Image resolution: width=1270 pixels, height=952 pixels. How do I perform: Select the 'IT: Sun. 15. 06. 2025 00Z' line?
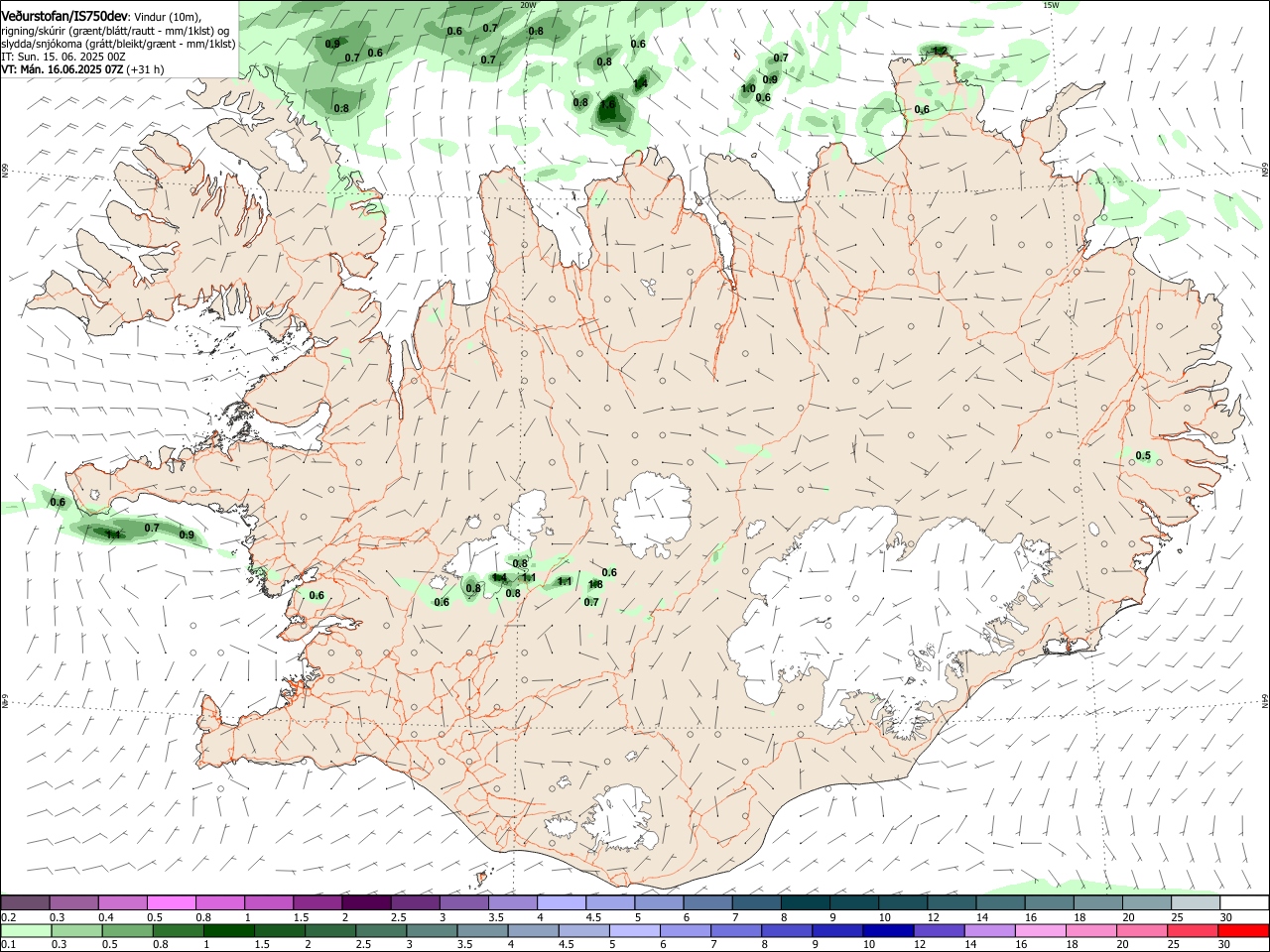pos(63,57)
